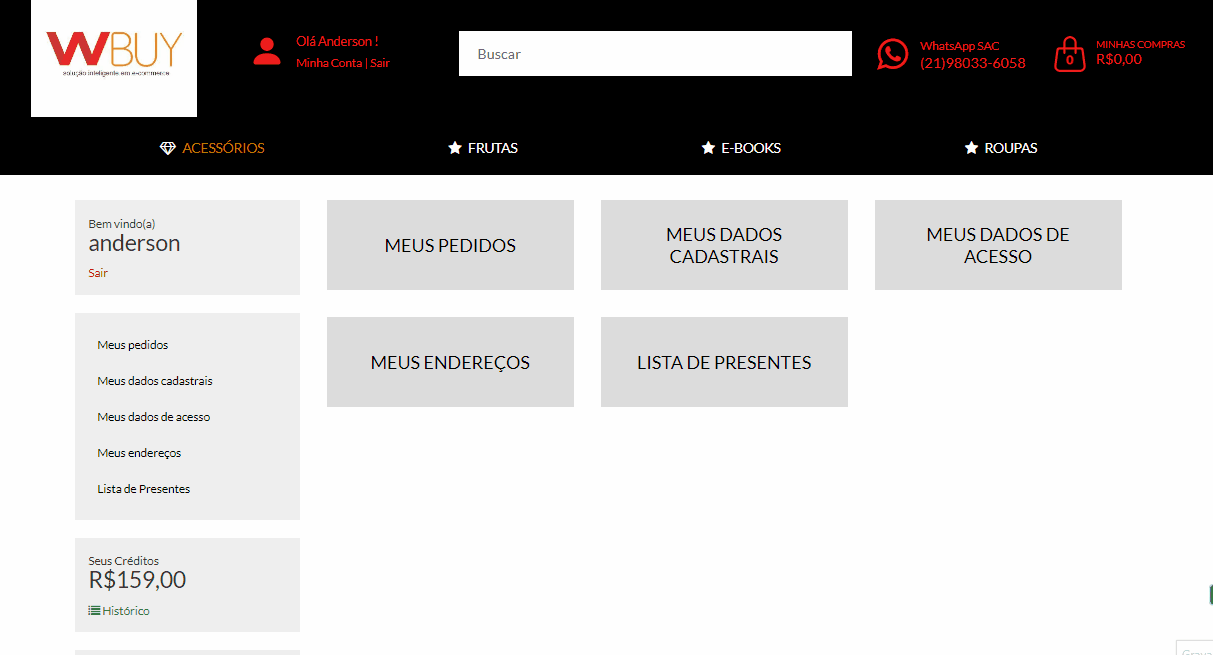Click the star icon beside Roupas
Image resolution: width=1213 pixels, height=655 pixels.
[971, 148]
